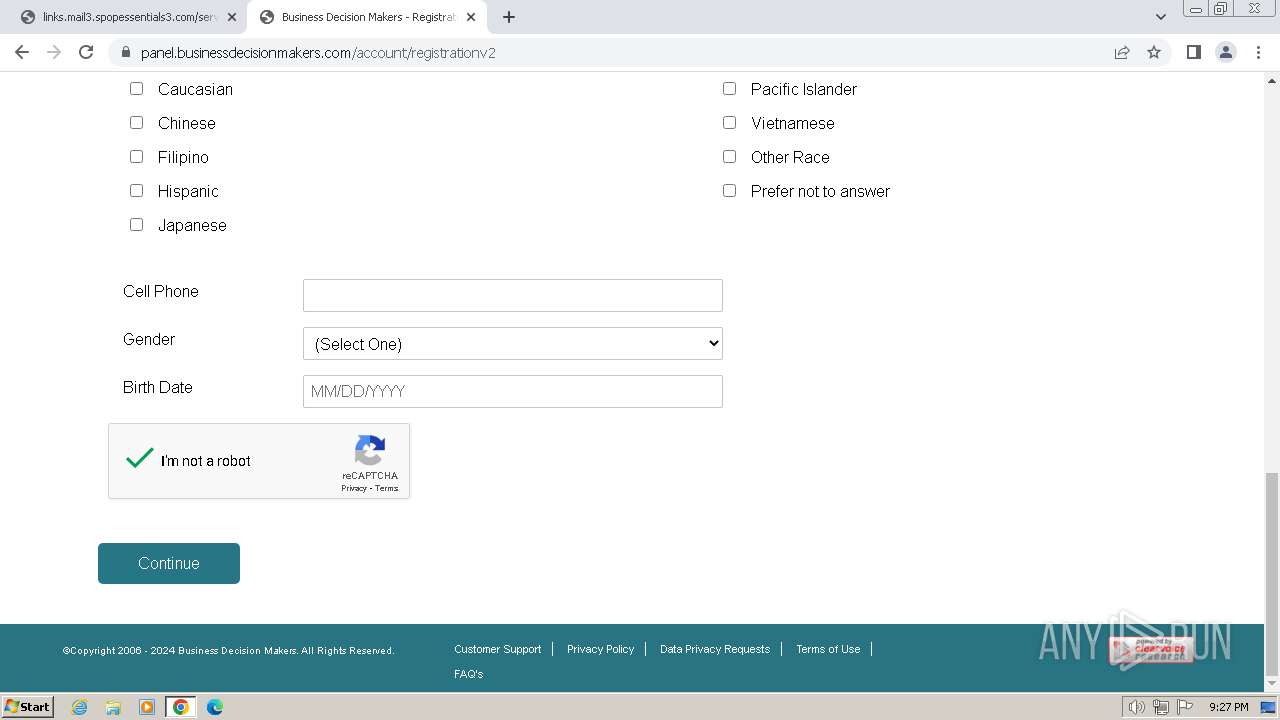Open the Terms of Use link
1280x720 pixels.
pos(828,649)
